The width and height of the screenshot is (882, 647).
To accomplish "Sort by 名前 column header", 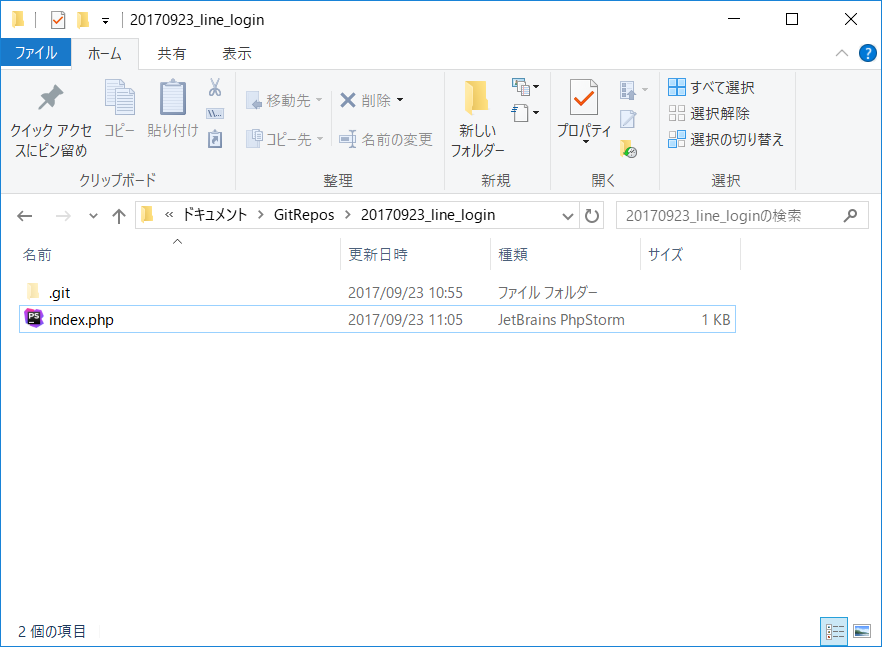I will (x=37, y=255).
